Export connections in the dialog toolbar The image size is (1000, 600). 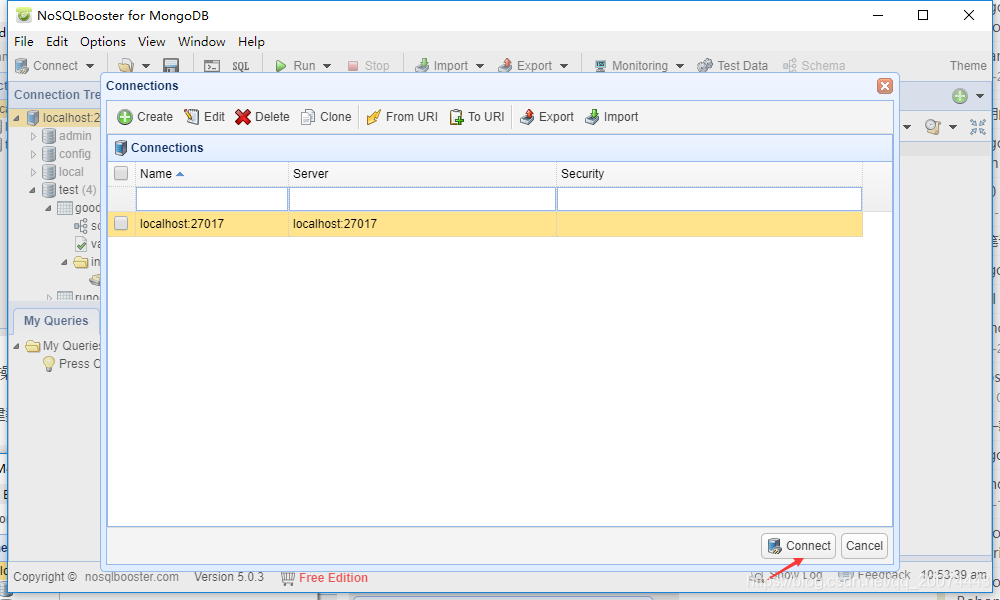tap(547, 117)
